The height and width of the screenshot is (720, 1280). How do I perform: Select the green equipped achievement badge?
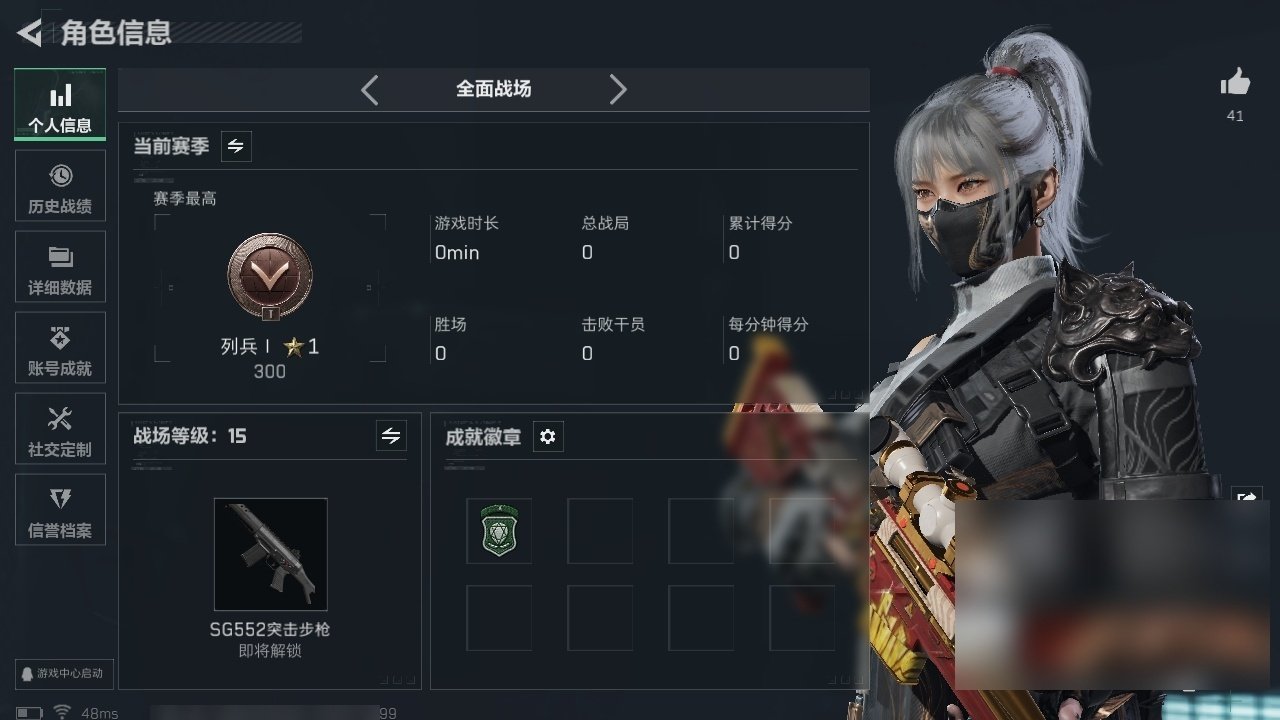(x=499, y=530)
